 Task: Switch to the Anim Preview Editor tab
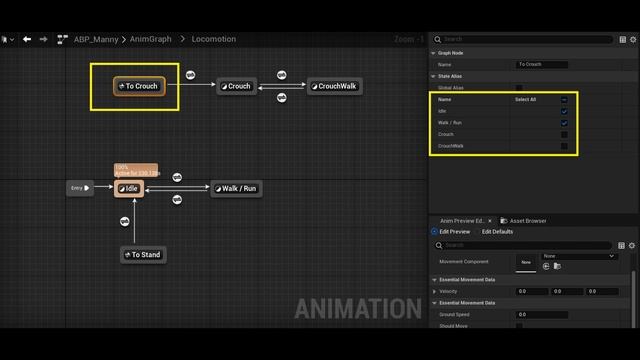click(462, 221)
